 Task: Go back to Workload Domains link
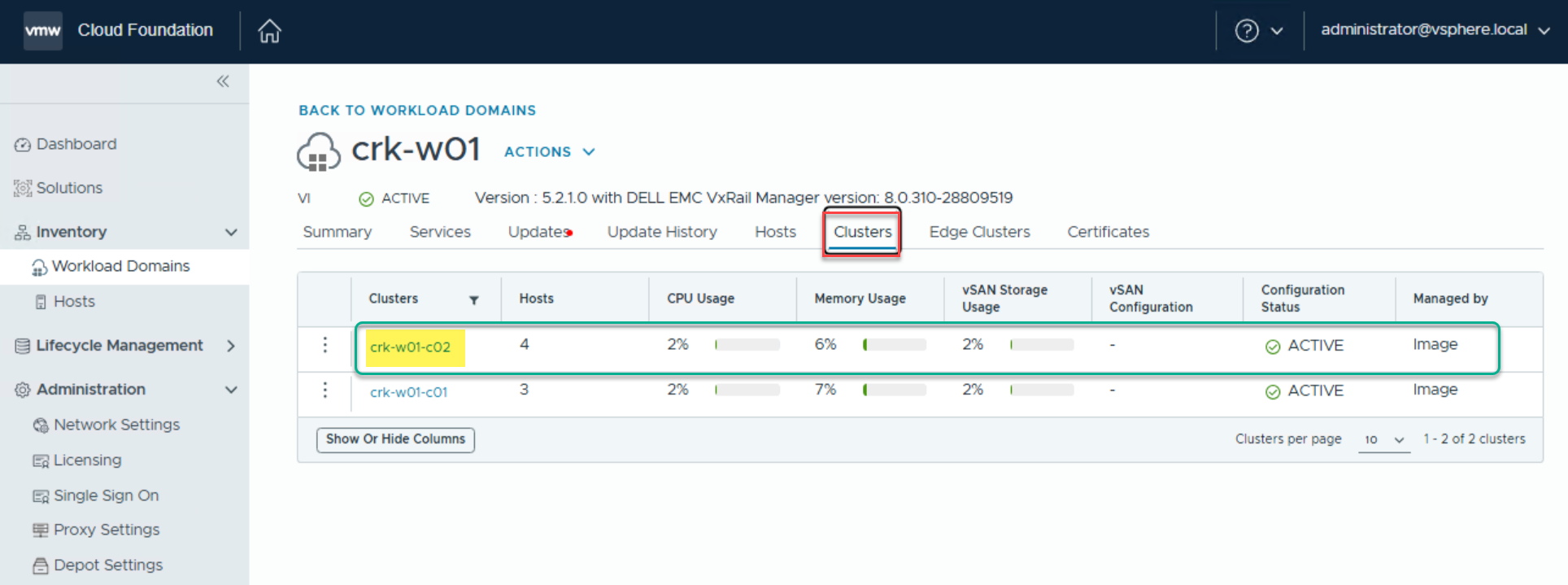(417, 111)
